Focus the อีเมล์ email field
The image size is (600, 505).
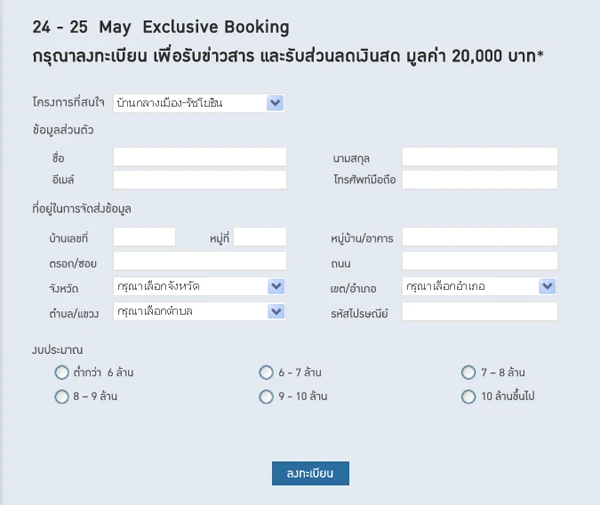200,180
